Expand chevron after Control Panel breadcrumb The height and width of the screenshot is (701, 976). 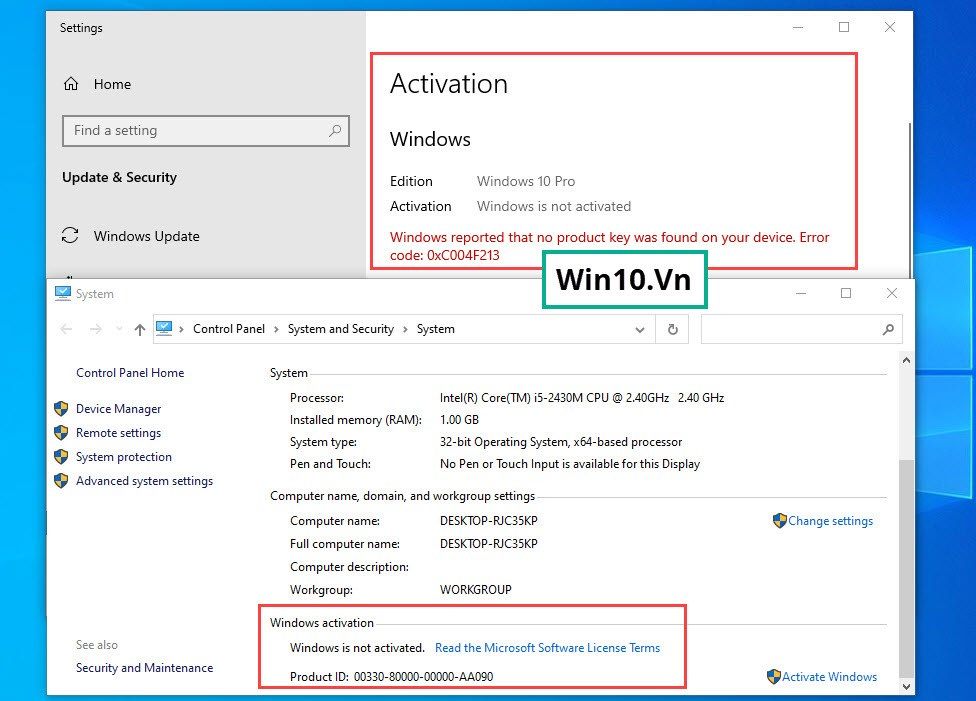point(276,329)
